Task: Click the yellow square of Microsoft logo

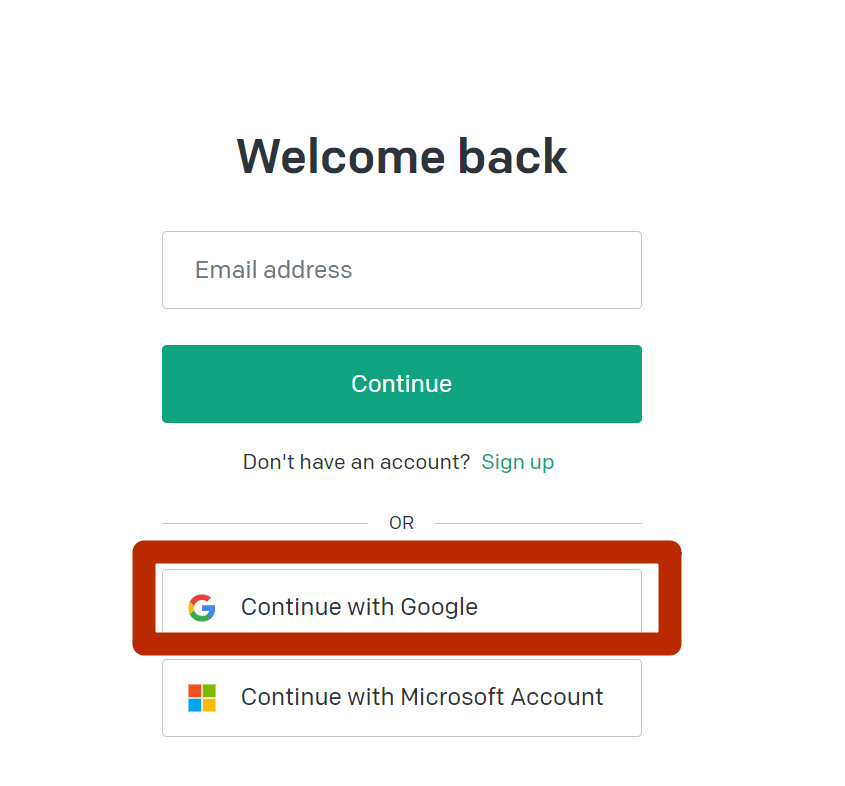Action: (x=209, y=705)
